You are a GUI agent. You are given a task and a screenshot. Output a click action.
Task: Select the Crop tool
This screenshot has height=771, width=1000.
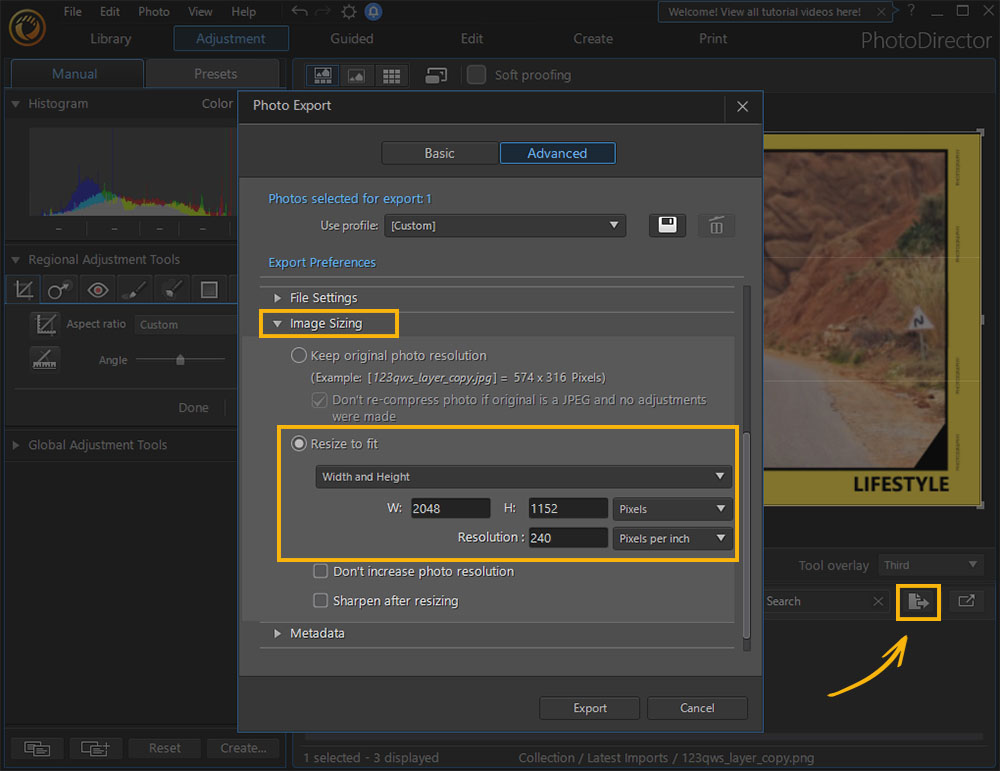tap(23, 289)
